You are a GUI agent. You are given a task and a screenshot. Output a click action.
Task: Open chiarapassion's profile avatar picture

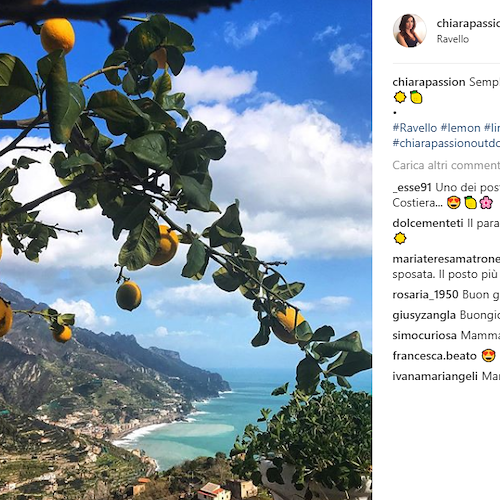click(x=410, y=31)
